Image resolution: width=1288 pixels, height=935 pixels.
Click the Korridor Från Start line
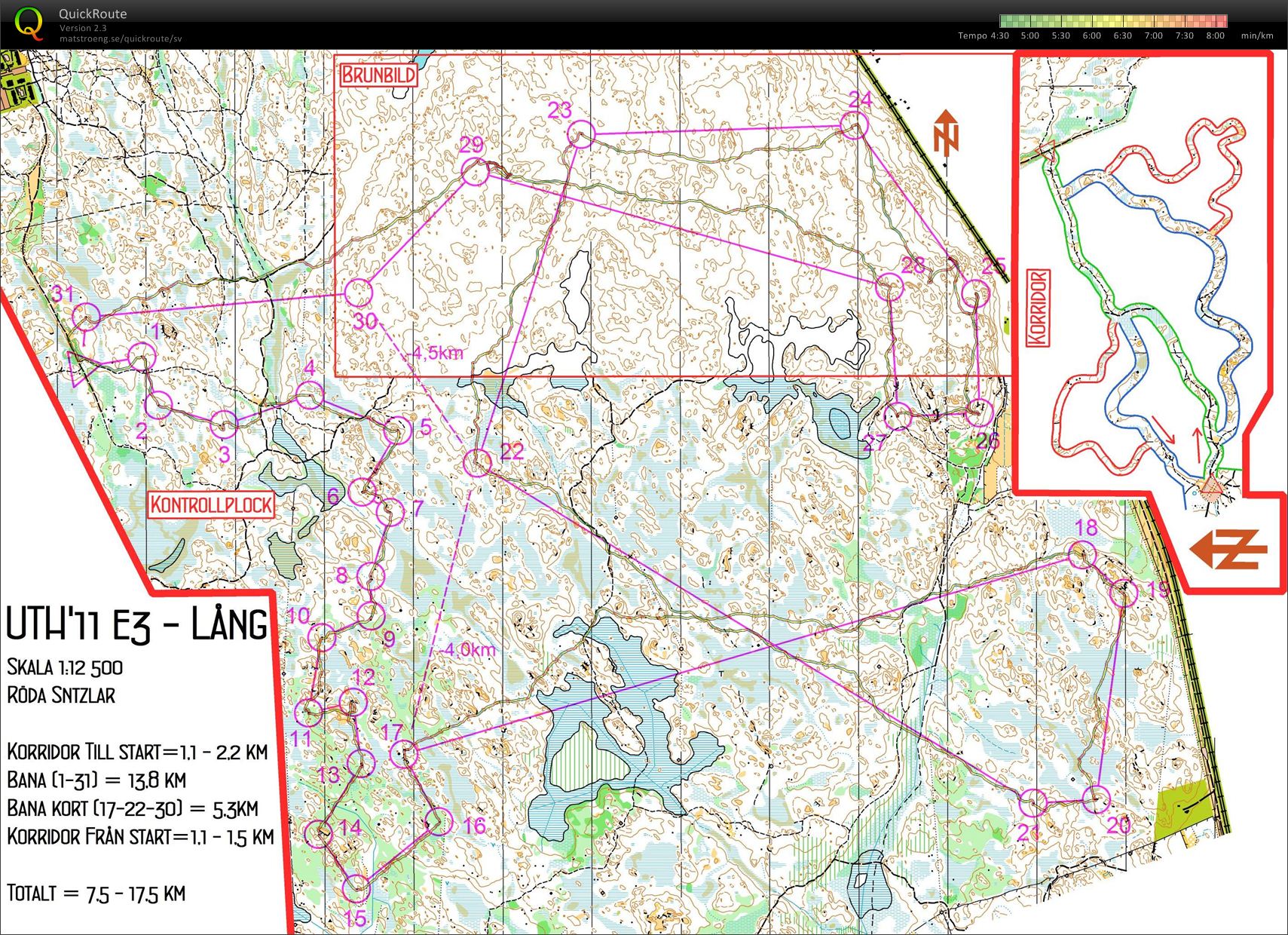tap(140, 836)
